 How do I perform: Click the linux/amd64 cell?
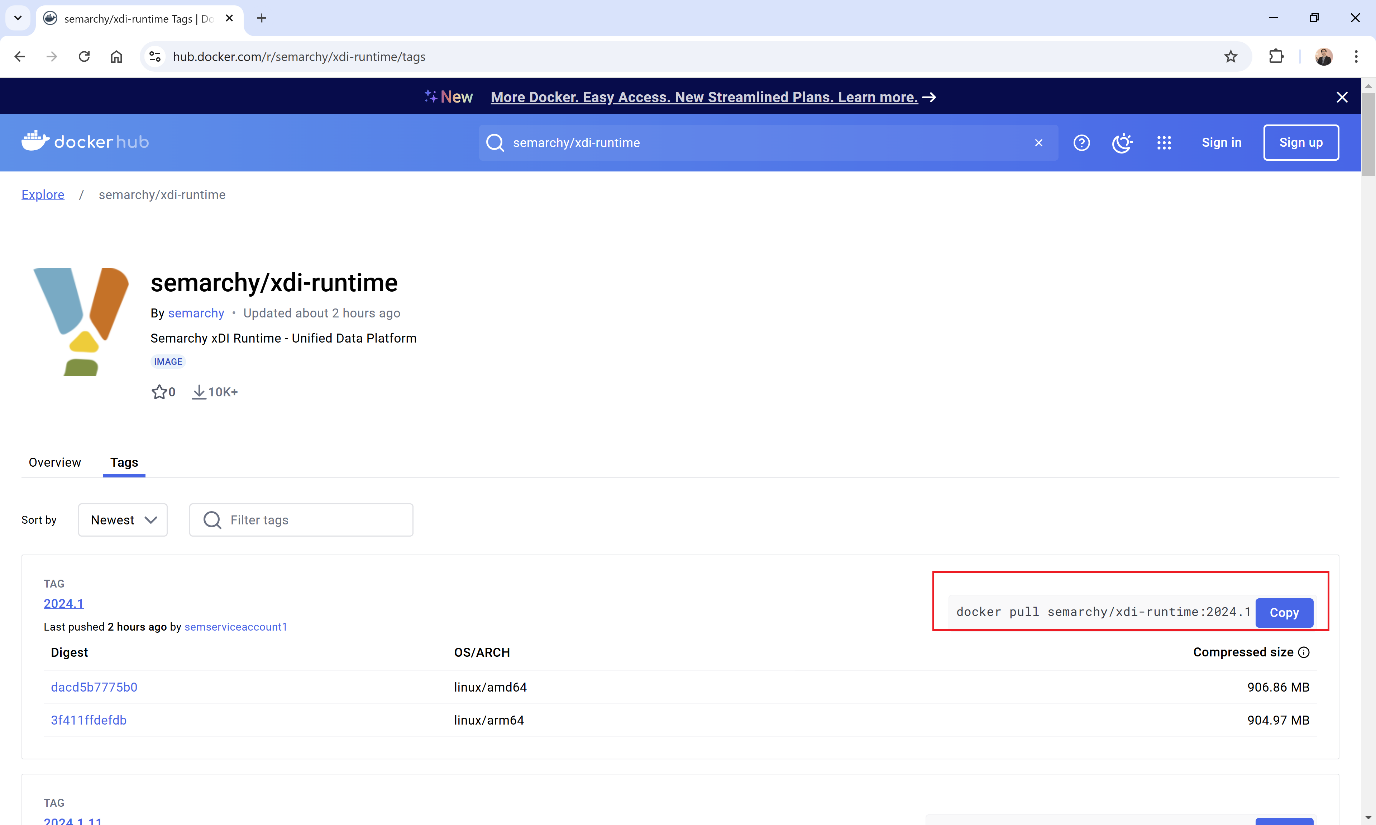click(x=490, y=687)
